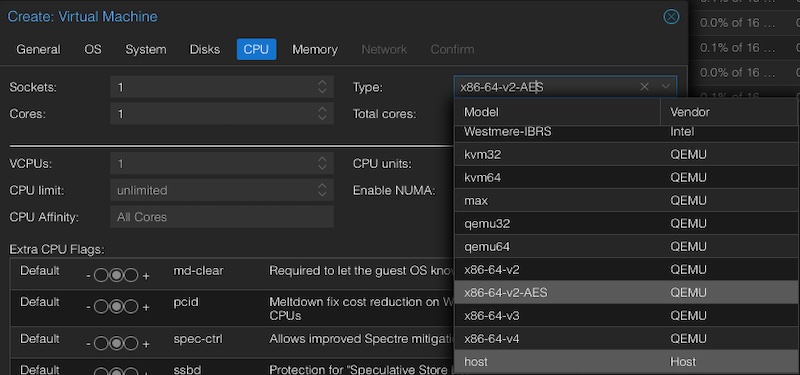Viewport: 800px width, 375px height.
Task: Set spec-ctrl flag to default
Action: tap(116, 343)
